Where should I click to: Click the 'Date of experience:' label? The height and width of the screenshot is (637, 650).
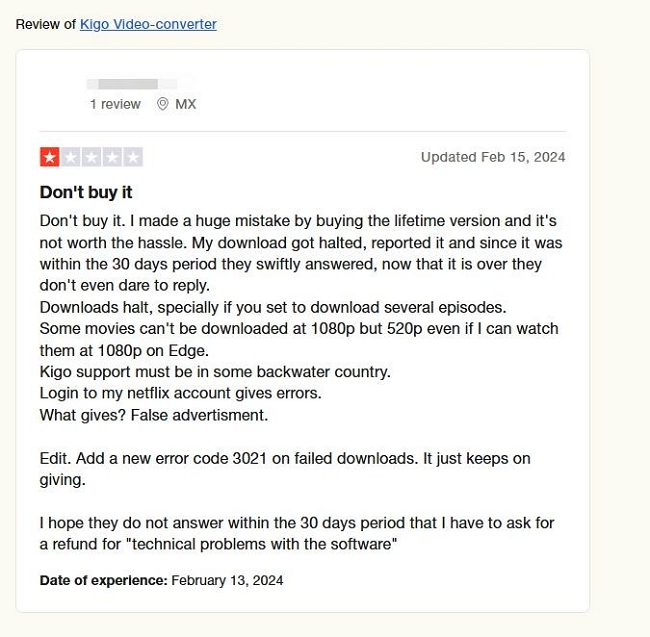pyautogui.click(x=104, y=580)
